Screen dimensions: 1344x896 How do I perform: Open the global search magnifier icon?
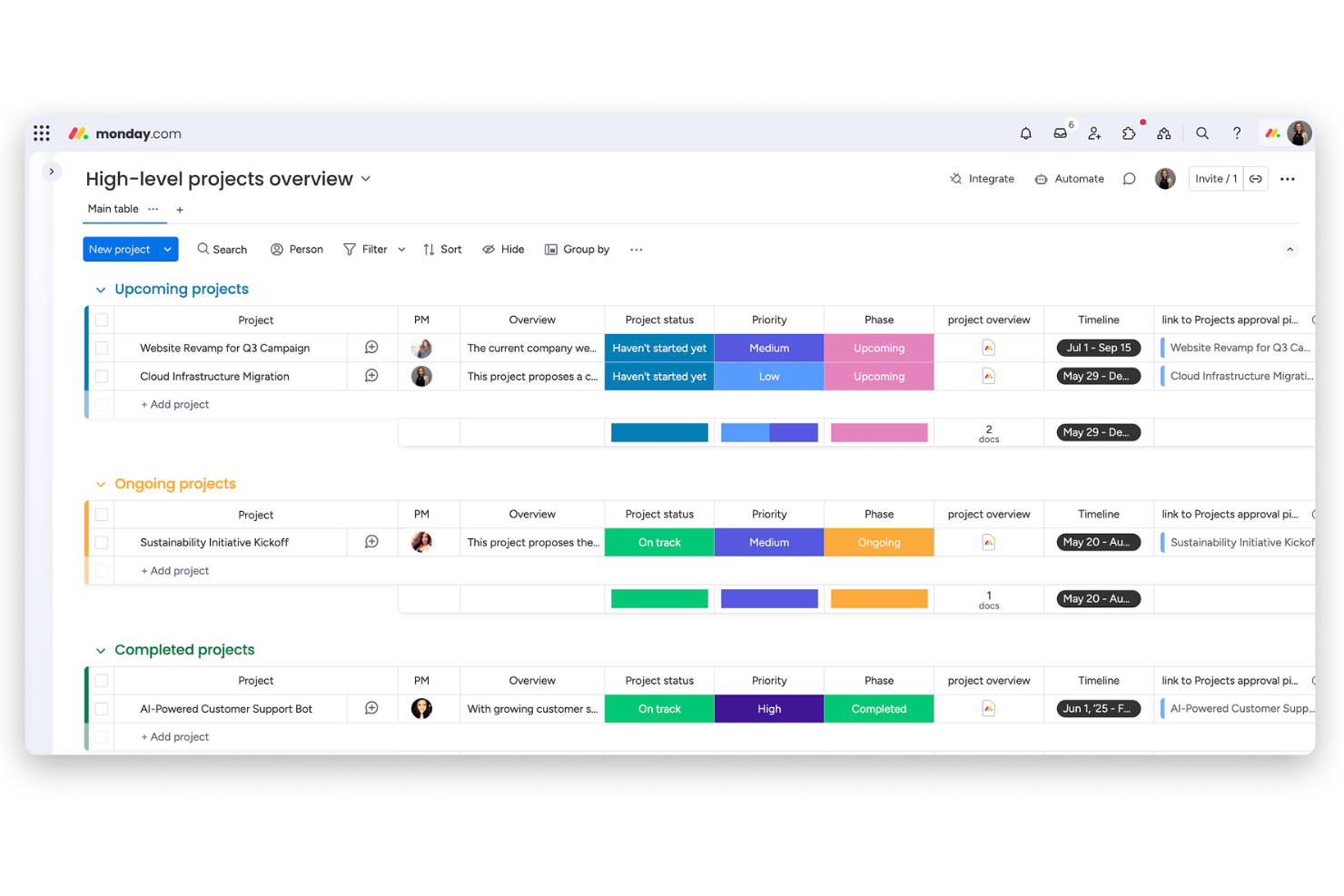[x=1201, y=133]
